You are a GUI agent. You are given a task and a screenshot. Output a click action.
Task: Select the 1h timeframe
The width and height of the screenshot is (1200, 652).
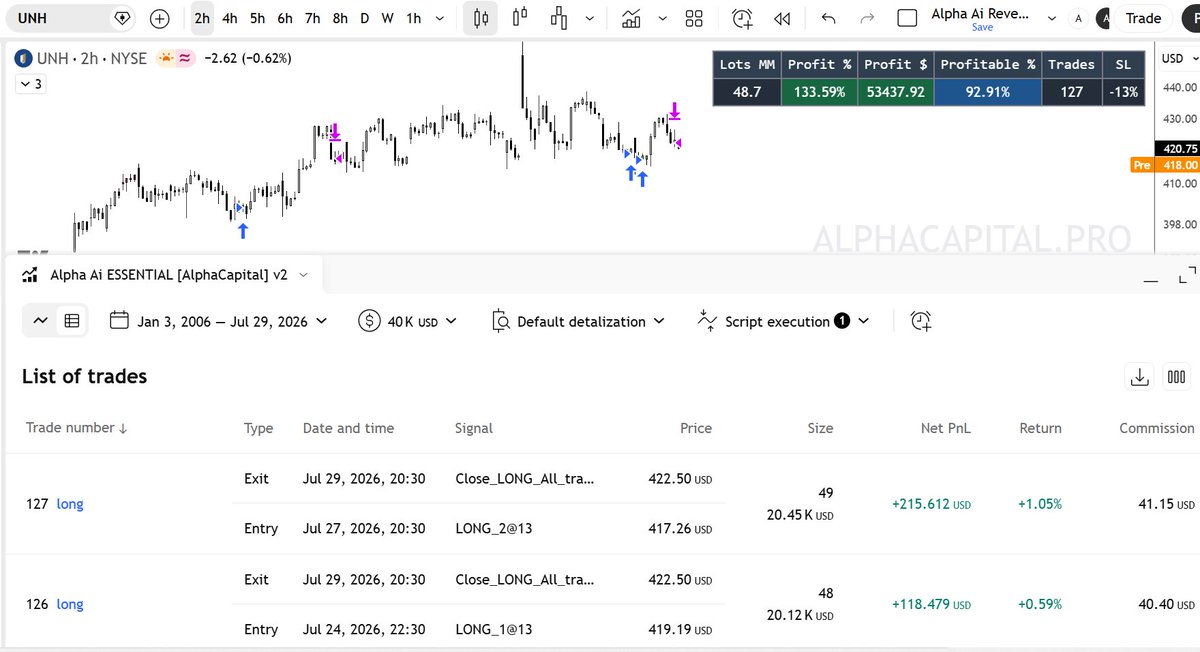click(414, 18)
